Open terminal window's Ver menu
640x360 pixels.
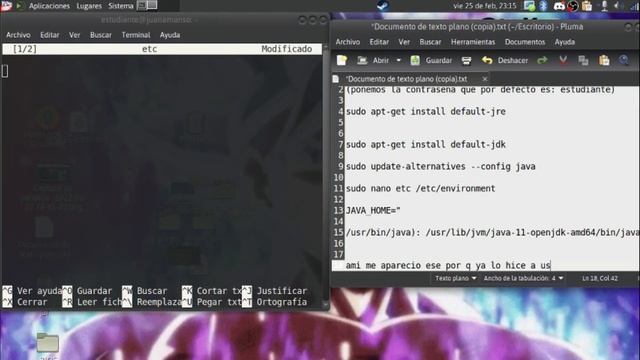(75, 35)
